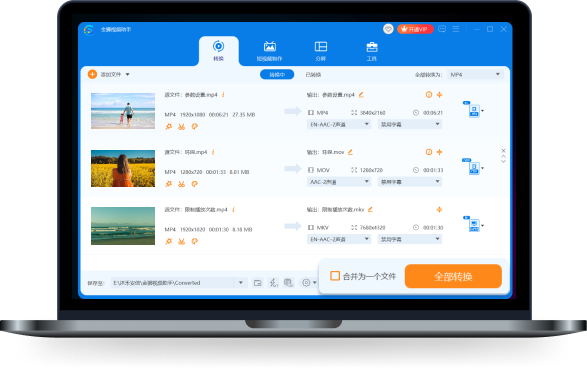Open effects wand for the 27.35 MB video
This screenshot has width=587, height=371.
(169, 127)
